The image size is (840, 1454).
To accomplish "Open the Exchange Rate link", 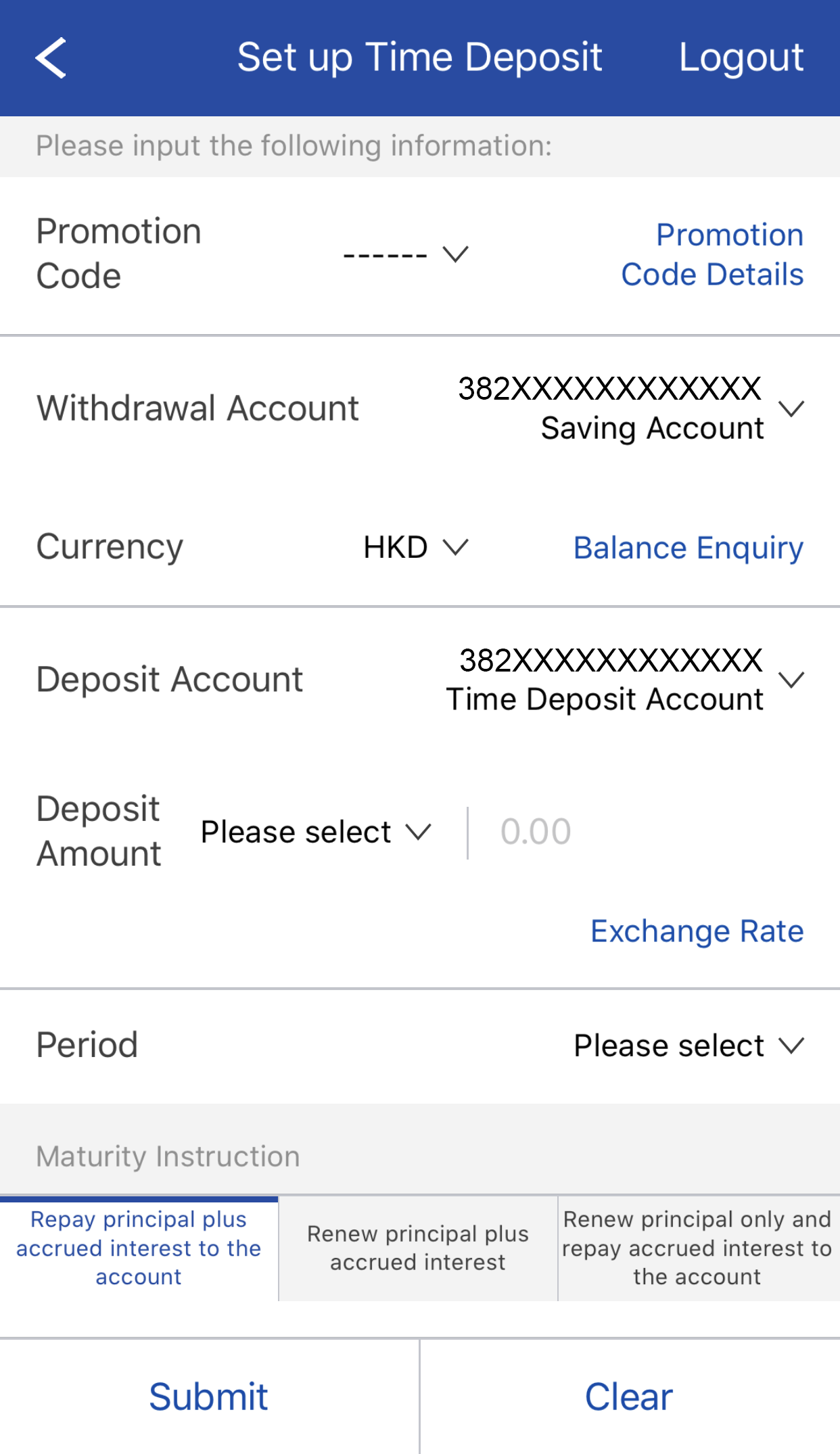I will click(697, 931).
